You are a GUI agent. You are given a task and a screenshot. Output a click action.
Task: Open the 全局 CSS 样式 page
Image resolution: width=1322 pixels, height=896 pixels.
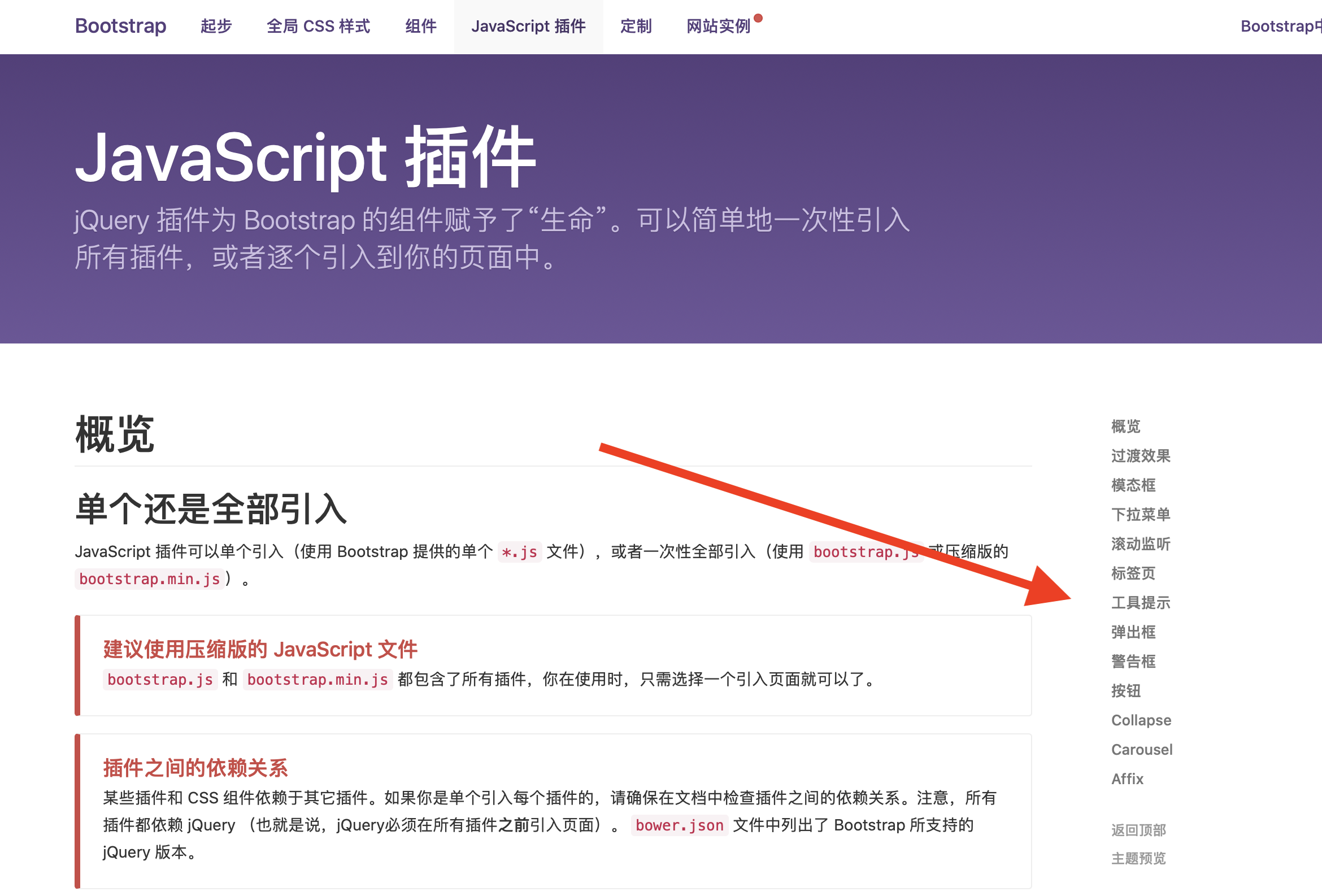tap(319, 26)
